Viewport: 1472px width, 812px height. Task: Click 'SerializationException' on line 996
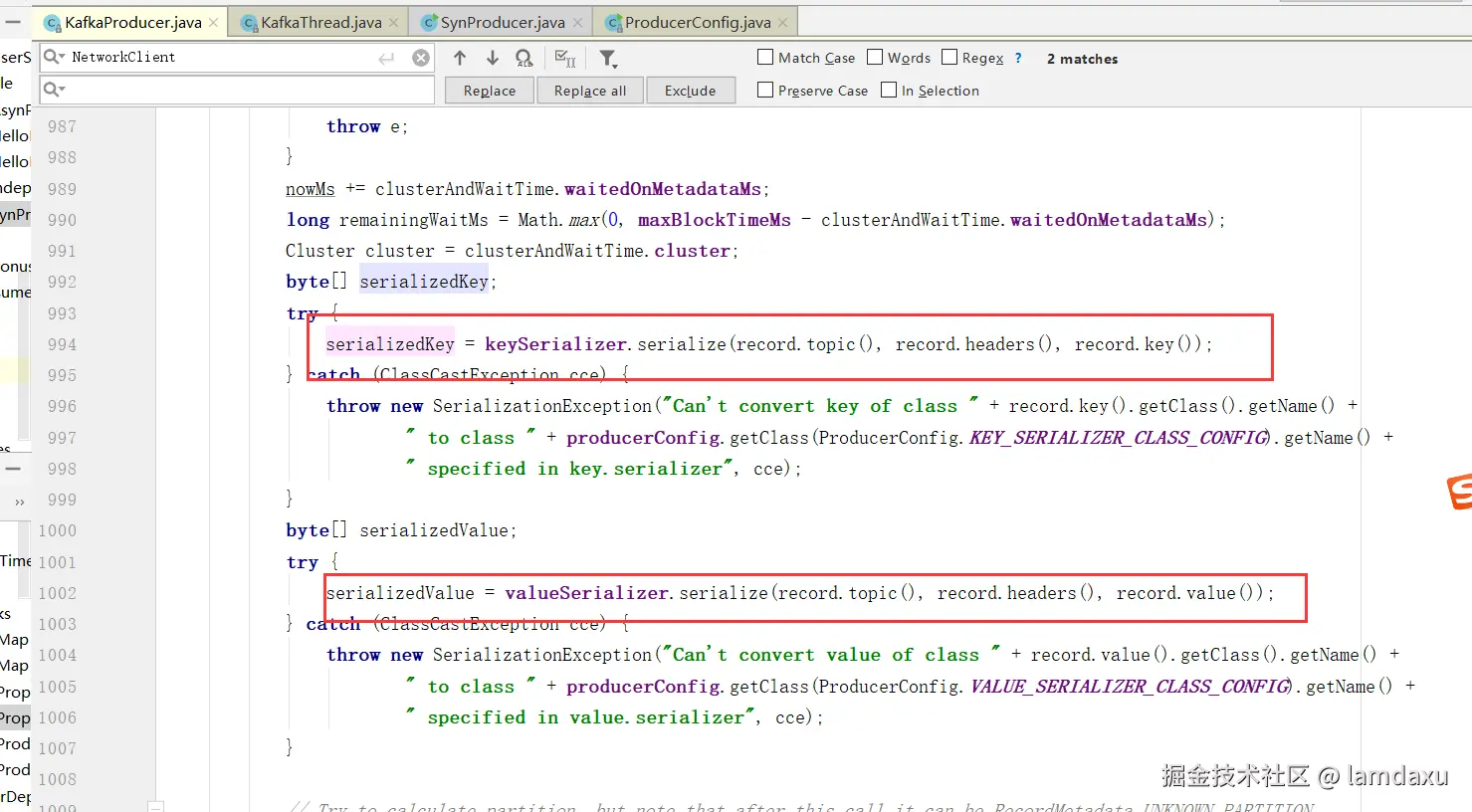(x=542, y=406)
